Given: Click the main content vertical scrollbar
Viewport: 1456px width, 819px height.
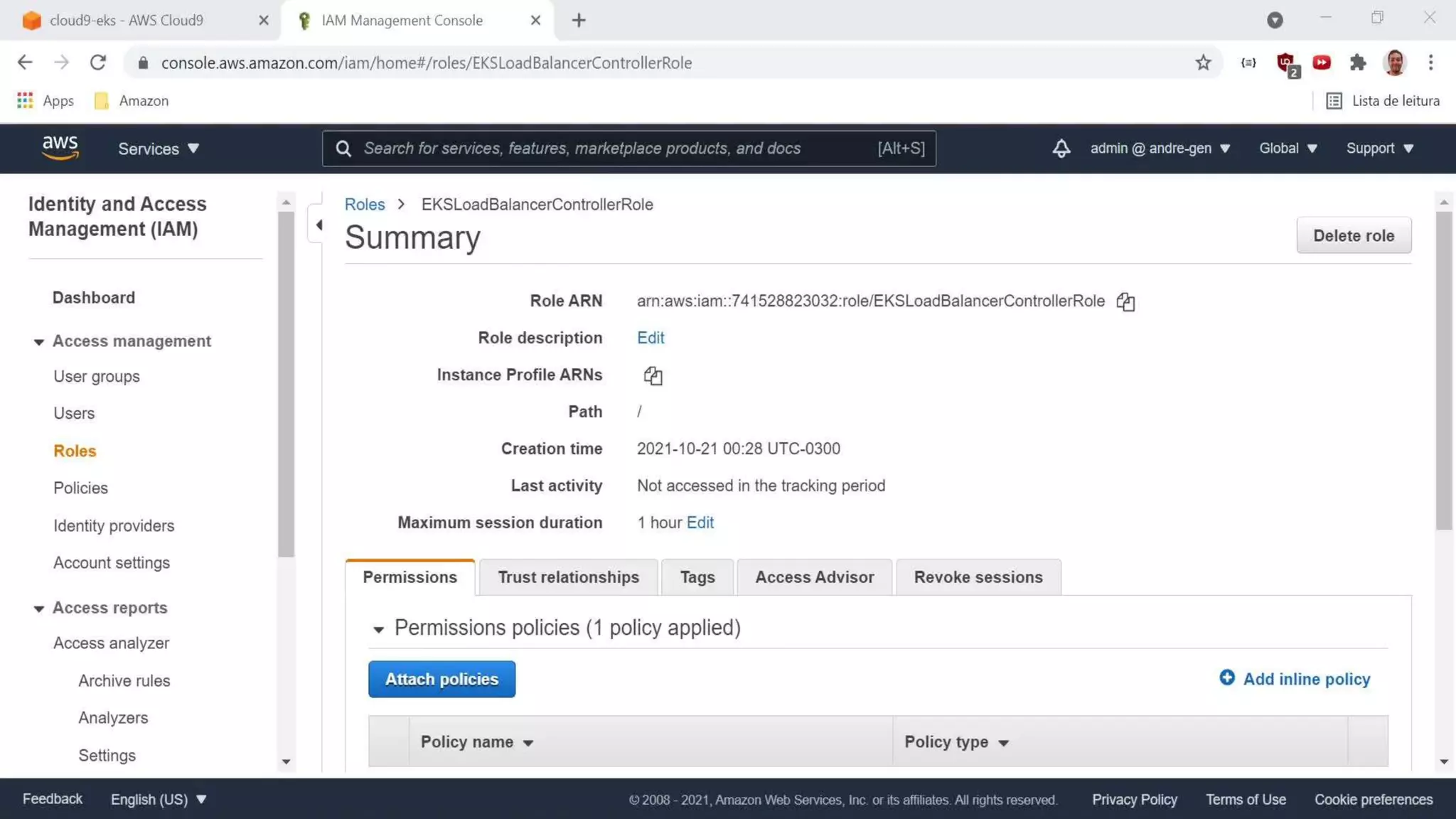Looking at the screenshot, I should 1443,370.
